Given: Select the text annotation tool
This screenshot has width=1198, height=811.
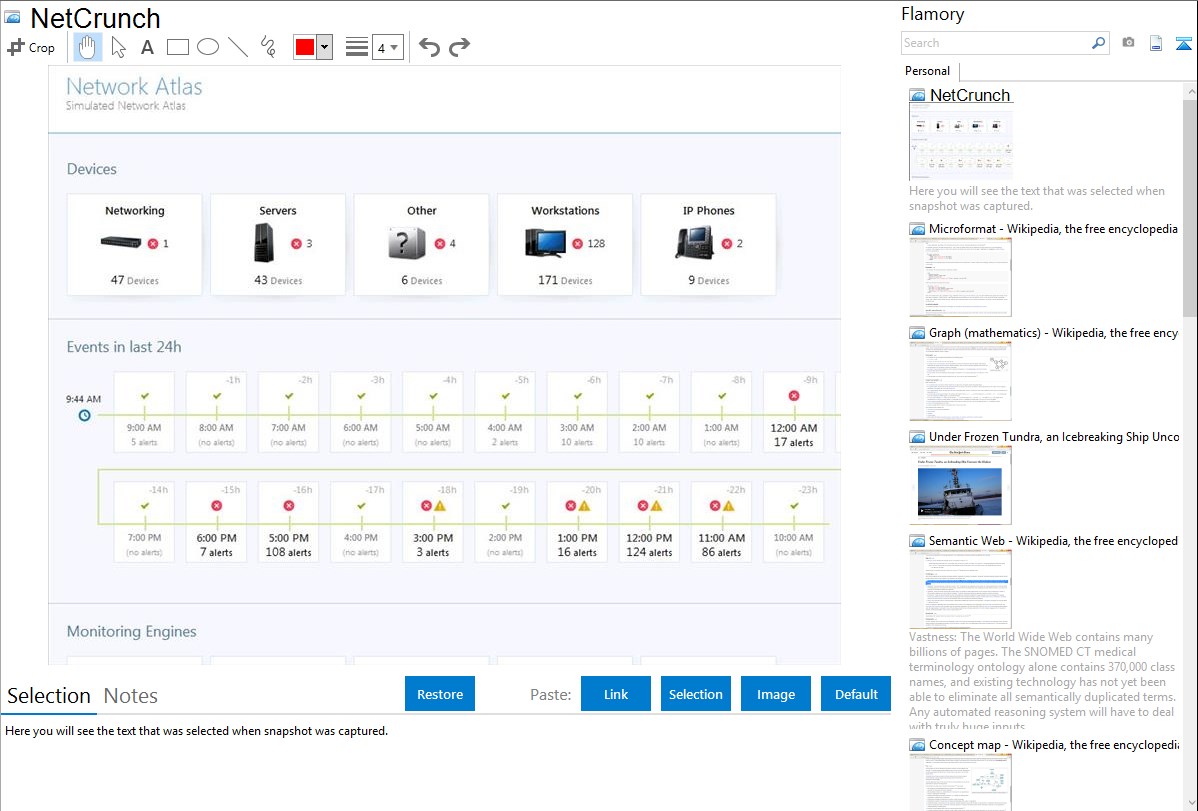Looking at the screenshot, I should [147, 47].
